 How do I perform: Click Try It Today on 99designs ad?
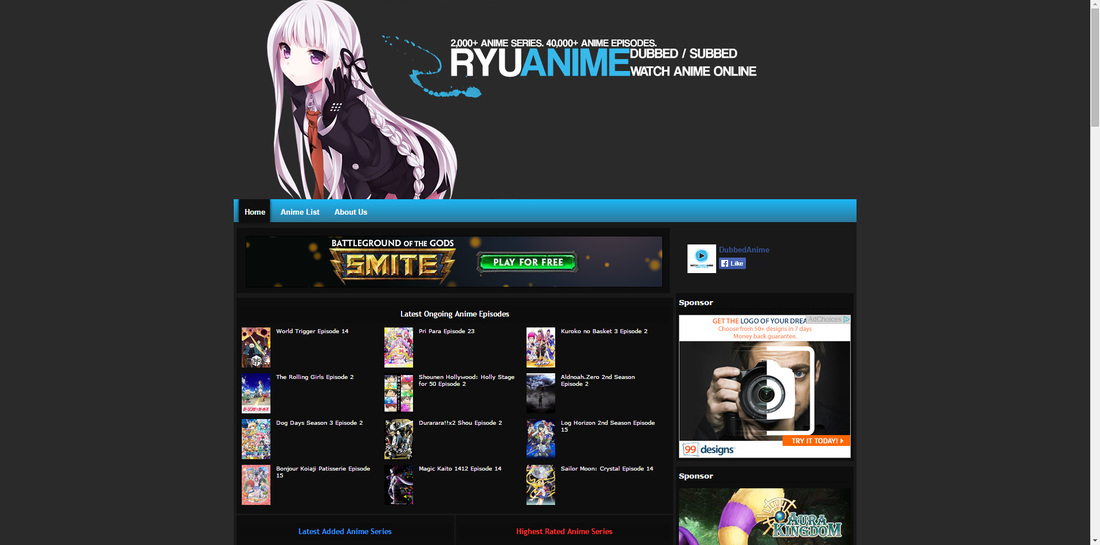click(x=816, y=440)
